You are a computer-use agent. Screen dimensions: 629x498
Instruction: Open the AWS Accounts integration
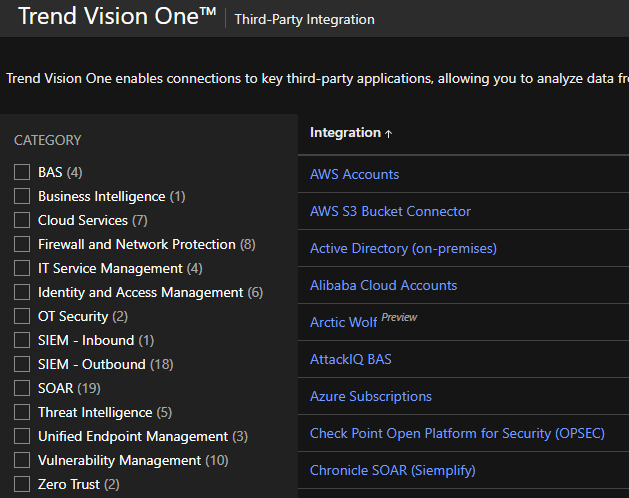(354, 174)
